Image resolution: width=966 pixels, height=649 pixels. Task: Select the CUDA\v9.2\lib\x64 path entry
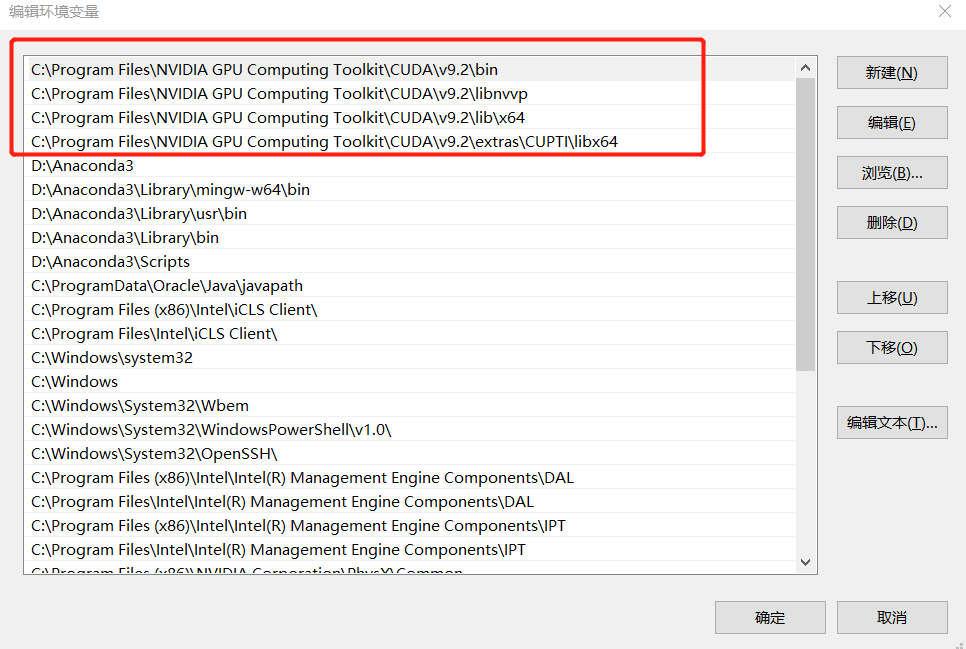(x=410, y=118)
